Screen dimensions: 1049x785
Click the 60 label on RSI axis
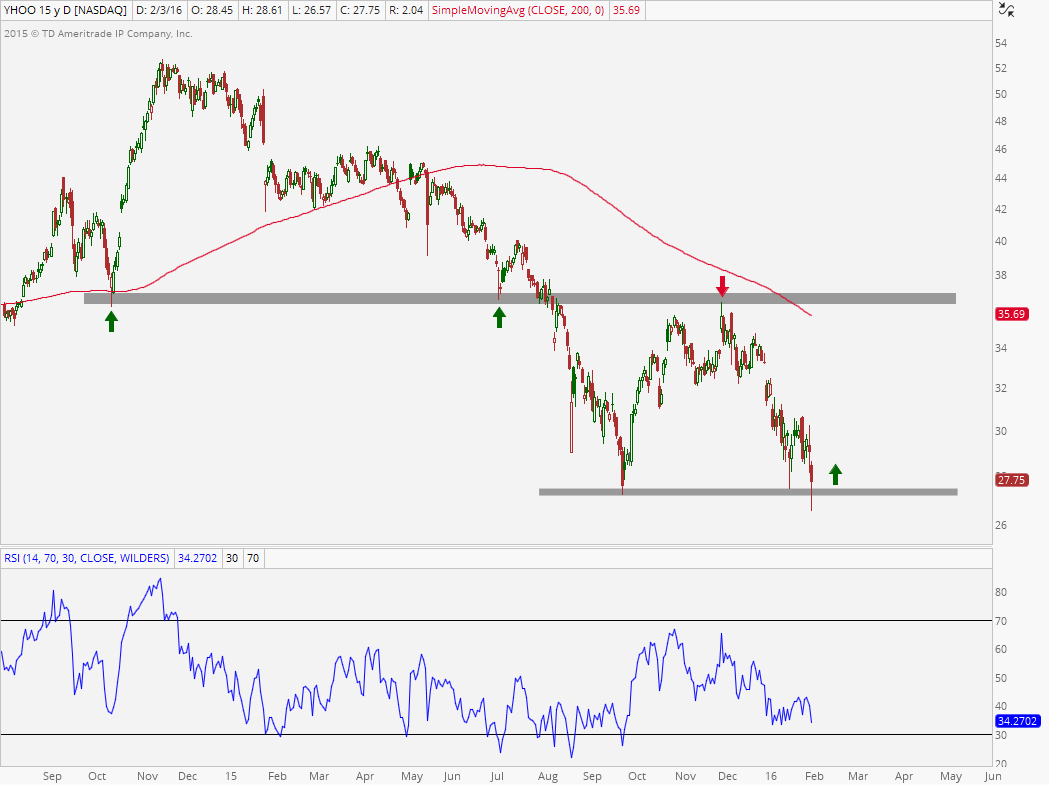1001,649
